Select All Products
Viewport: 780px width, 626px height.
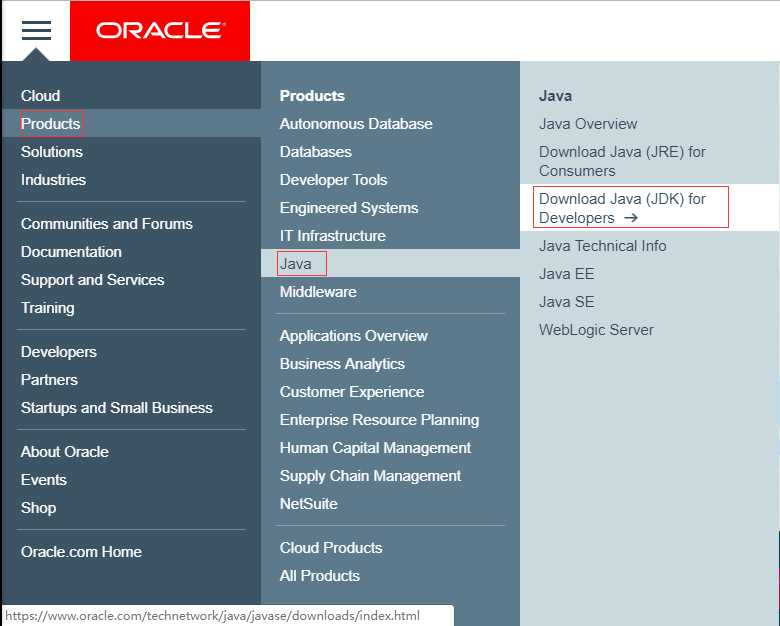point(320,576)
